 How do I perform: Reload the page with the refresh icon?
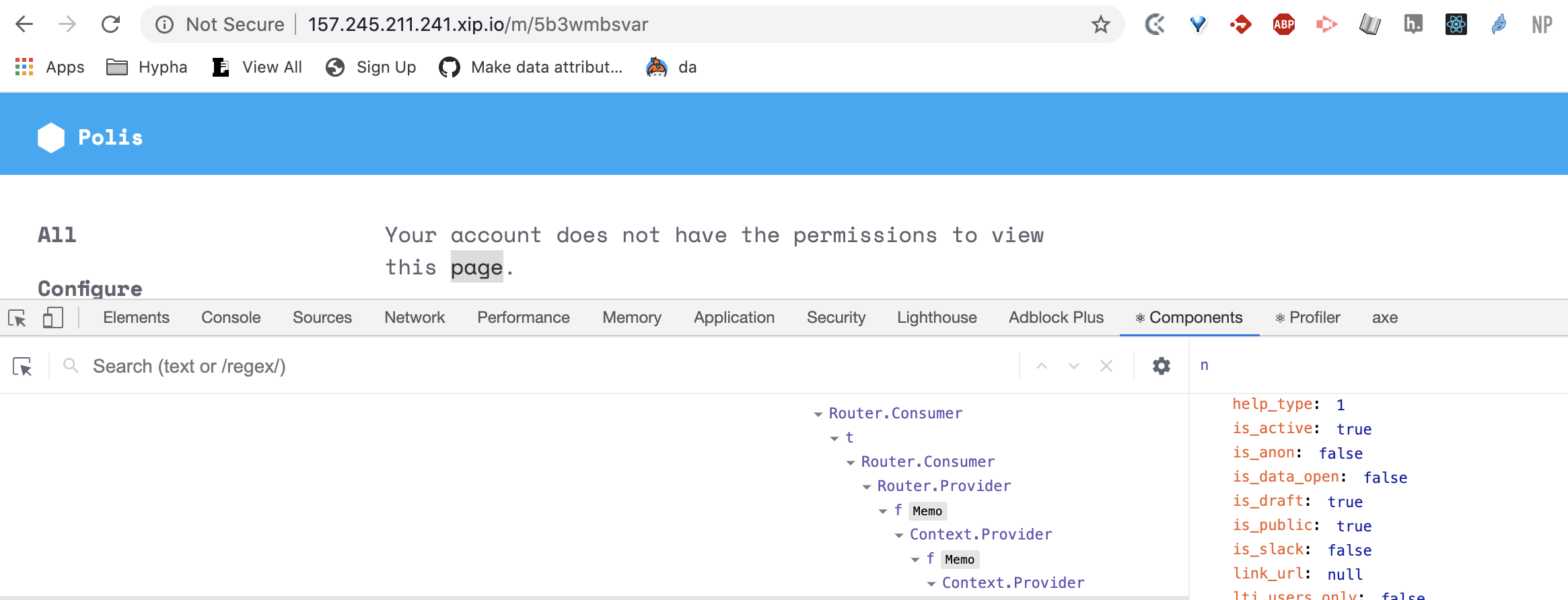(x=110, y=25)
